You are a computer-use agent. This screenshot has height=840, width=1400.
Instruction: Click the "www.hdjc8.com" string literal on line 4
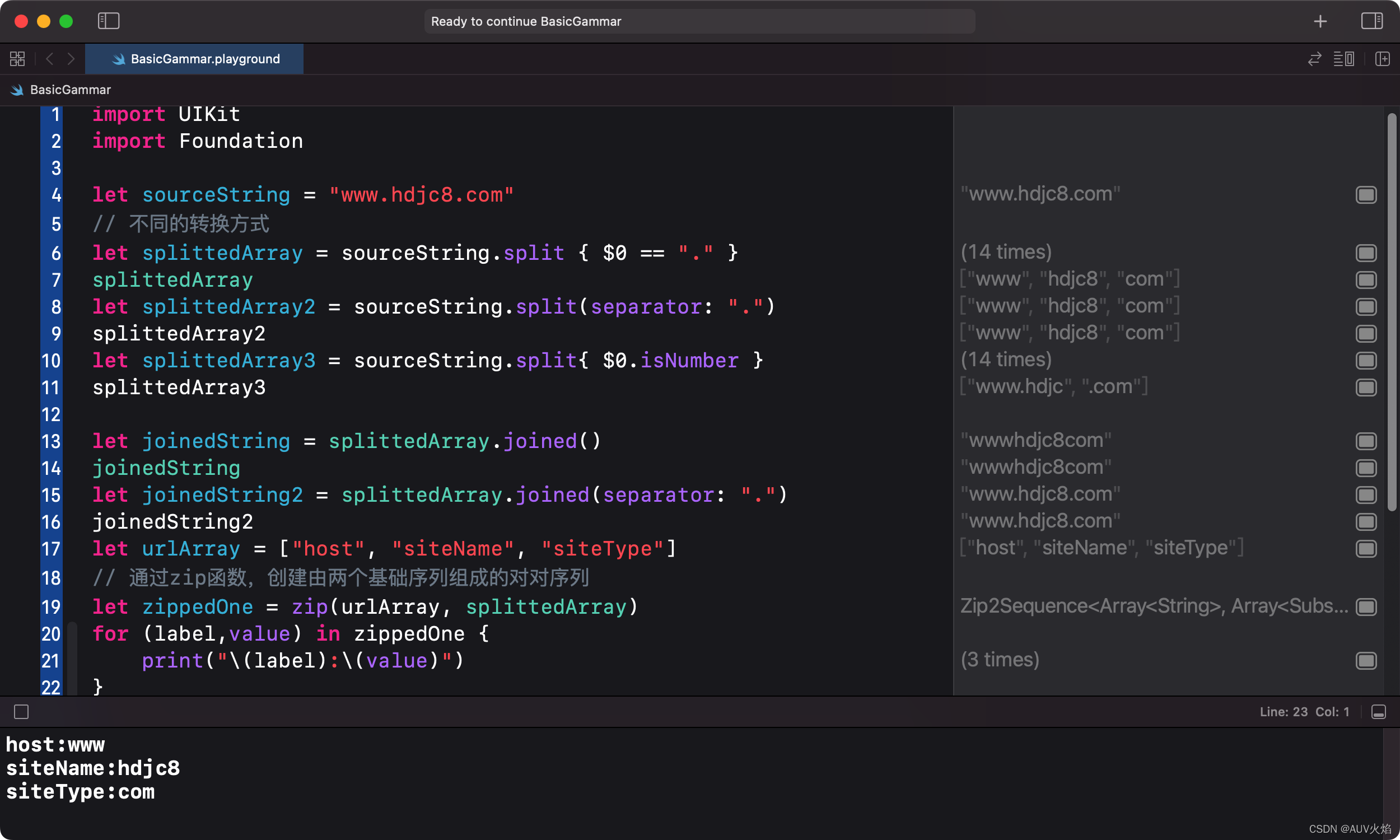(422, 195)
